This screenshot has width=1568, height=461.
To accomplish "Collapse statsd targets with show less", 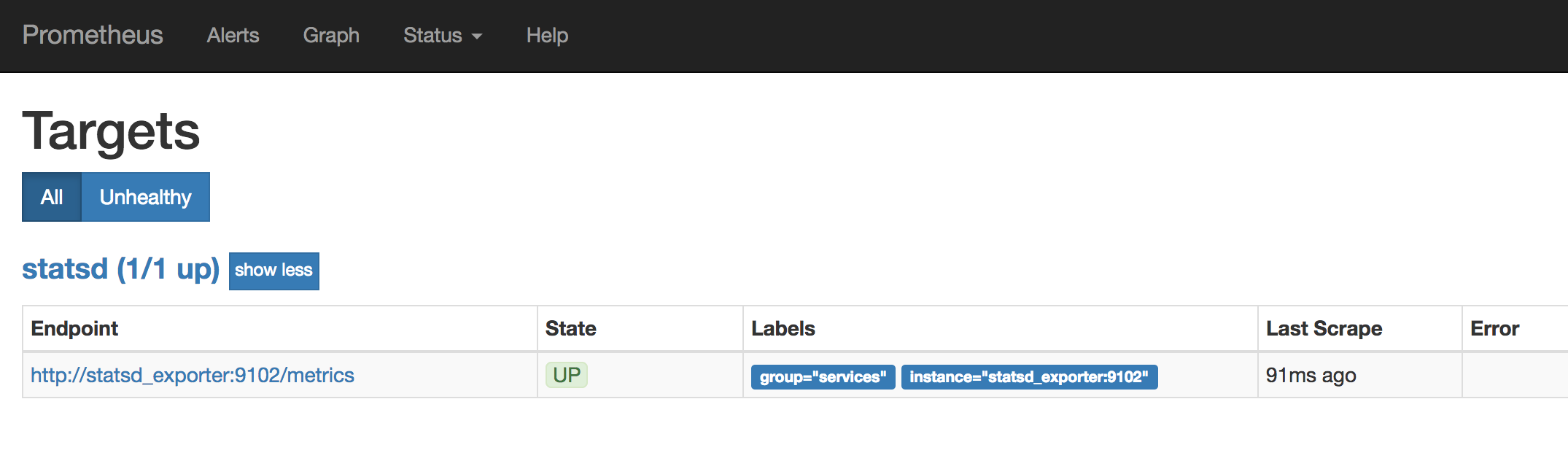I will (x=273, y=271).
